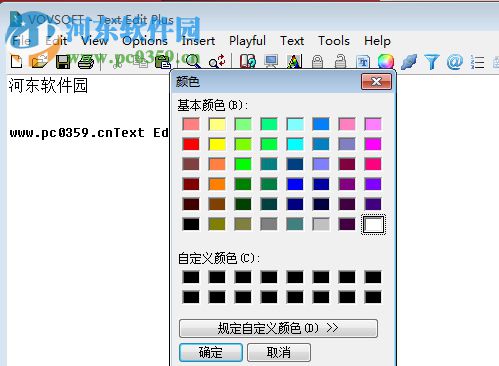
Task: Open the Help menu
Action: click(x=377, y=41)
